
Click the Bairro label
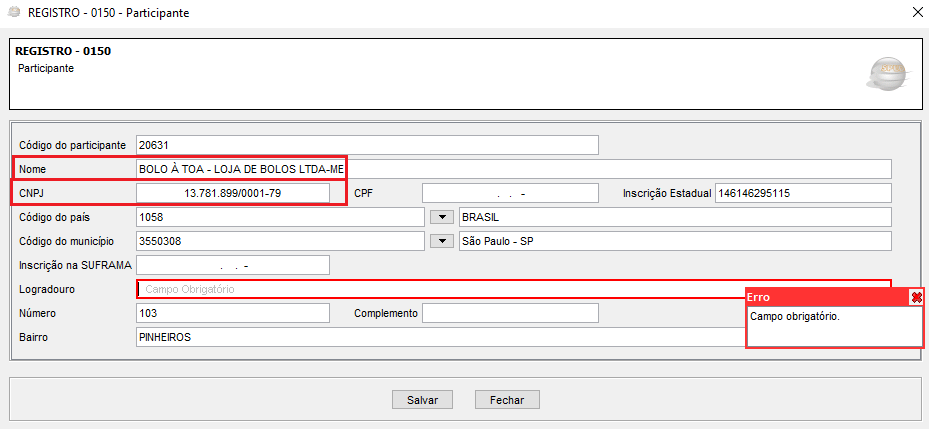(33, 337)
